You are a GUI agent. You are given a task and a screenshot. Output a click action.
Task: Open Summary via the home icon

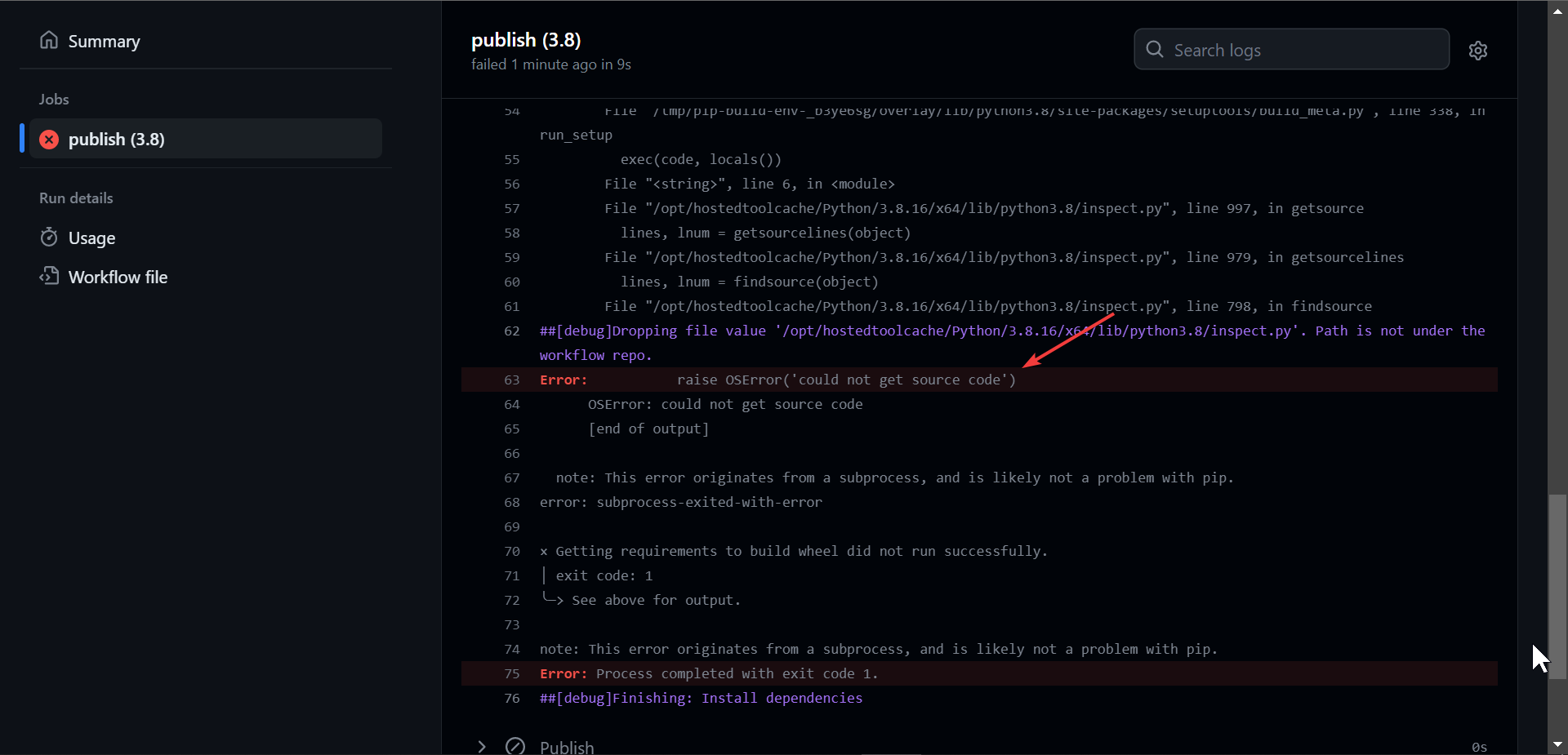point(49,41)
